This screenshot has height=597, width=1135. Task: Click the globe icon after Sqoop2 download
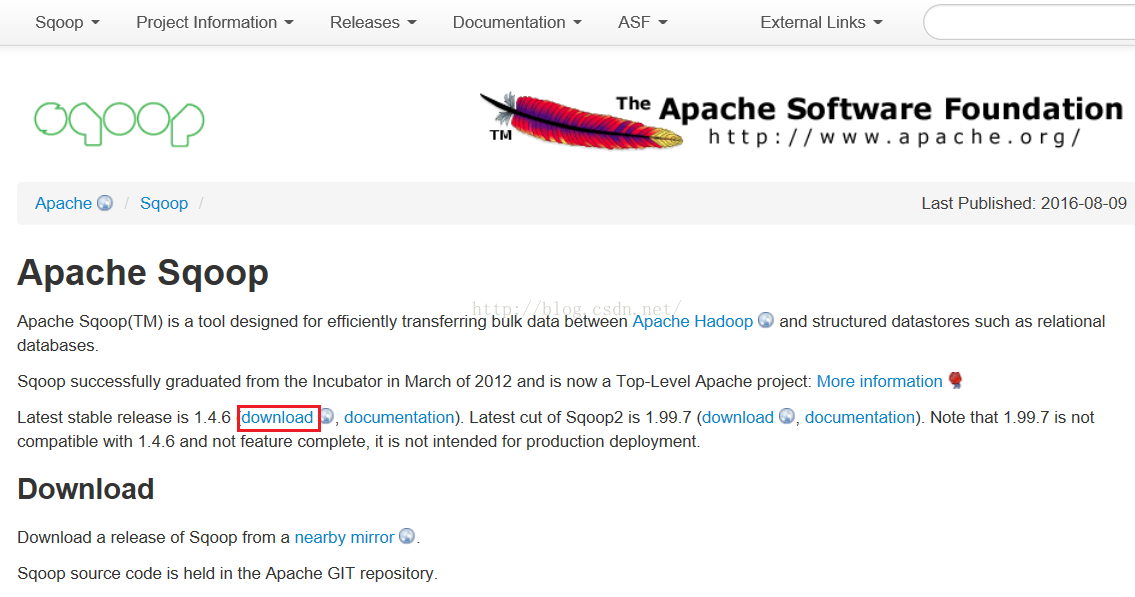click(x=787, y=417)
